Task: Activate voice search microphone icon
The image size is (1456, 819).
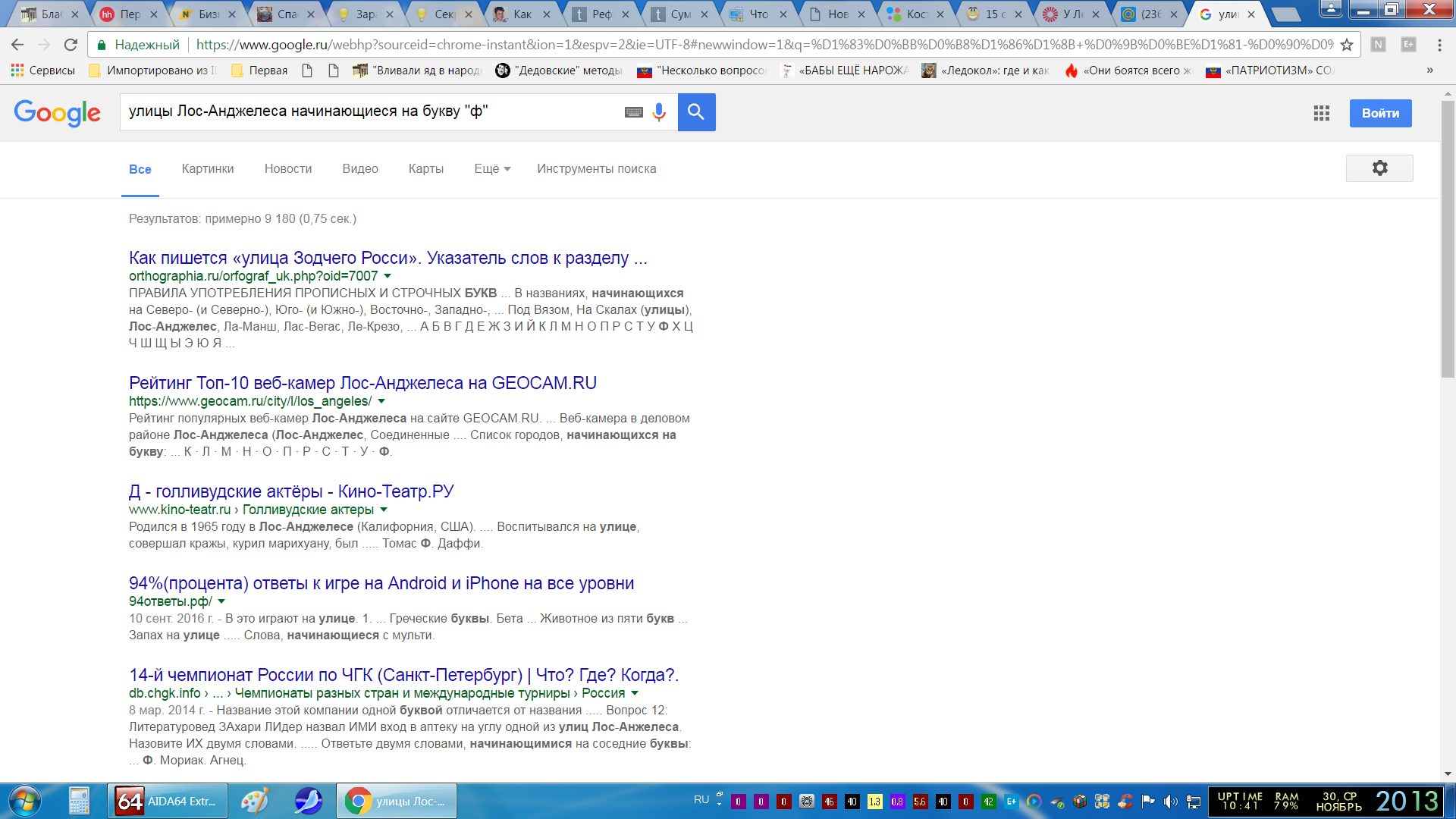Action: [659, 112]
